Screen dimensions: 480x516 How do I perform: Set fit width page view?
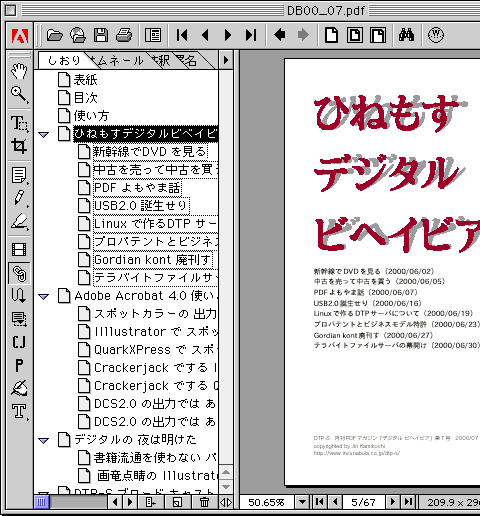click(378, 35)
